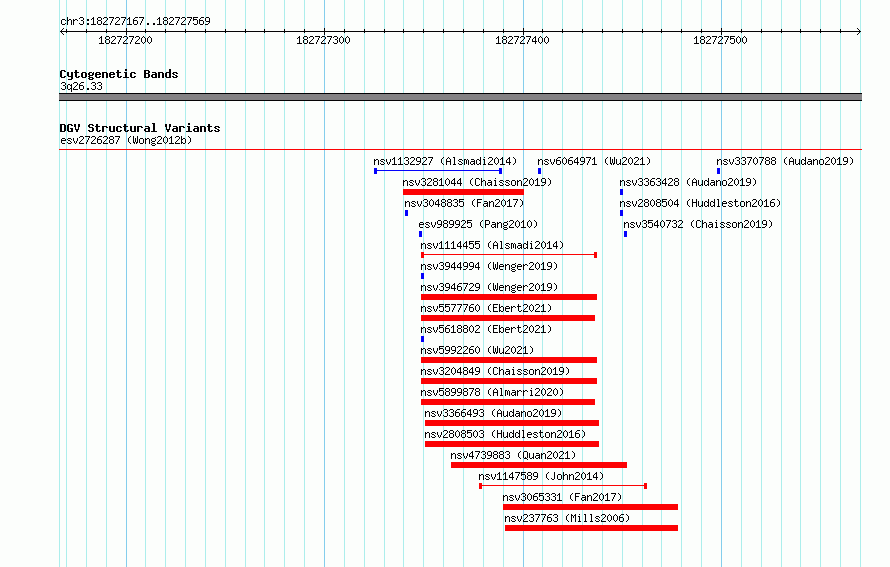Select red bar beneath nsv4739883
Image resolution: width=890 pixels, height=567 pixels.
click(539, 465)
